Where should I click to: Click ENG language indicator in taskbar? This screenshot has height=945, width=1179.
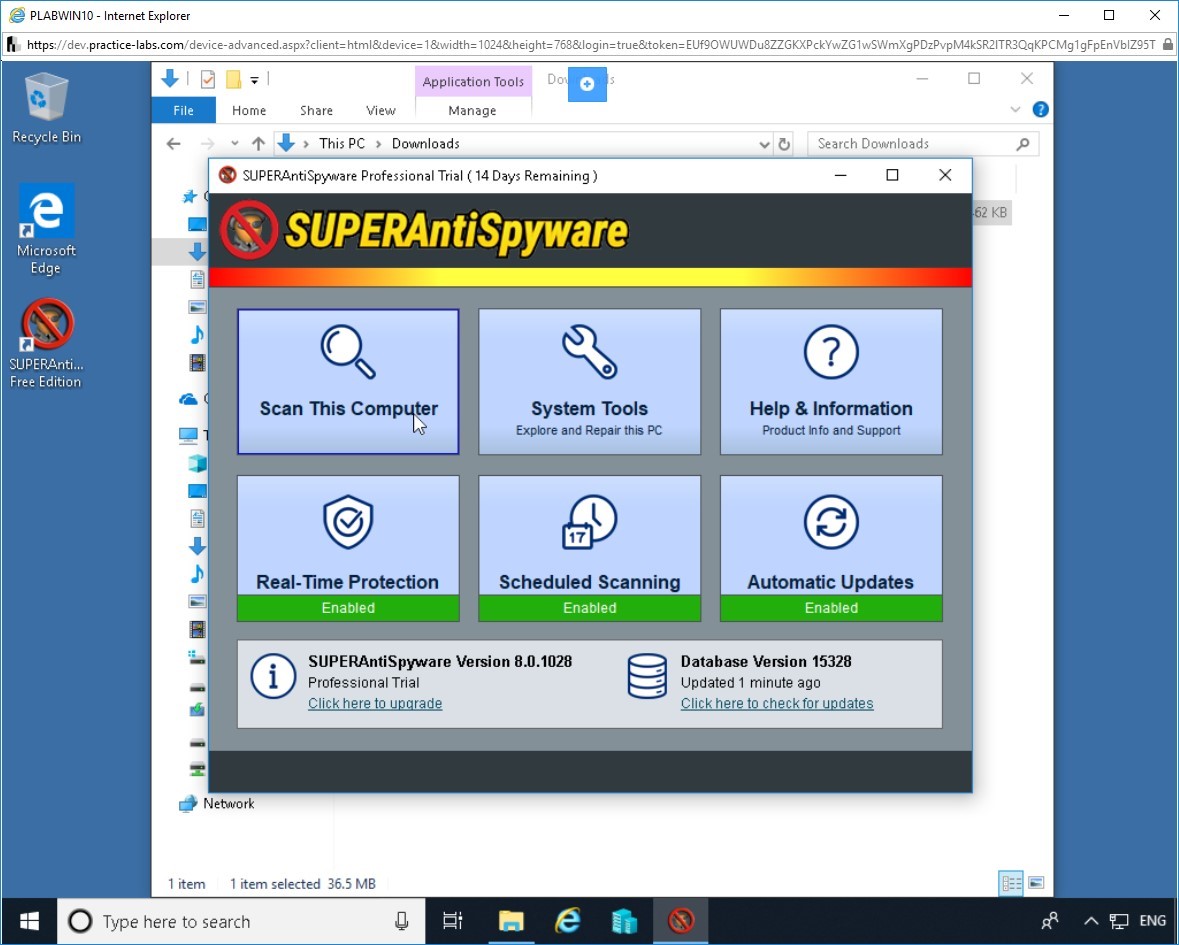click(x=1153, y=921)
